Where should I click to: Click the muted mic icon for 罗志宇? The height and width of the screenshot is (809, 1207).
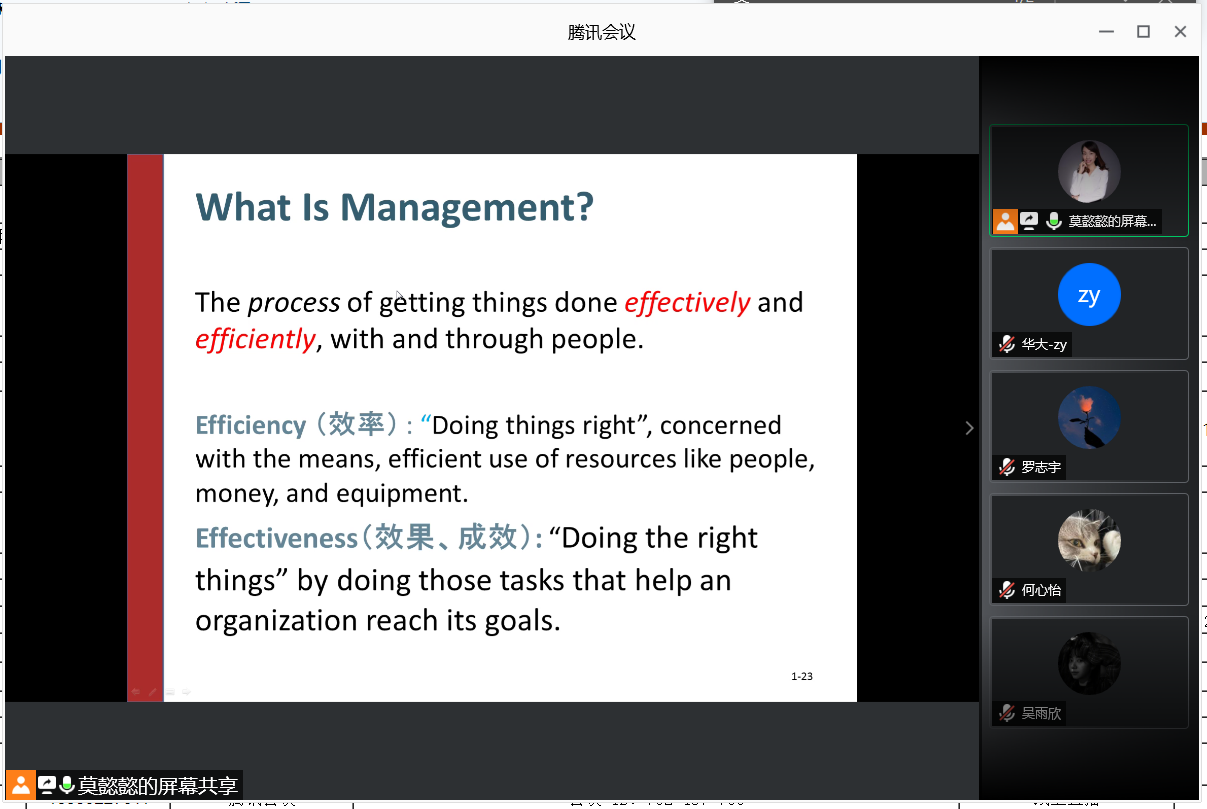(1007, 467)
